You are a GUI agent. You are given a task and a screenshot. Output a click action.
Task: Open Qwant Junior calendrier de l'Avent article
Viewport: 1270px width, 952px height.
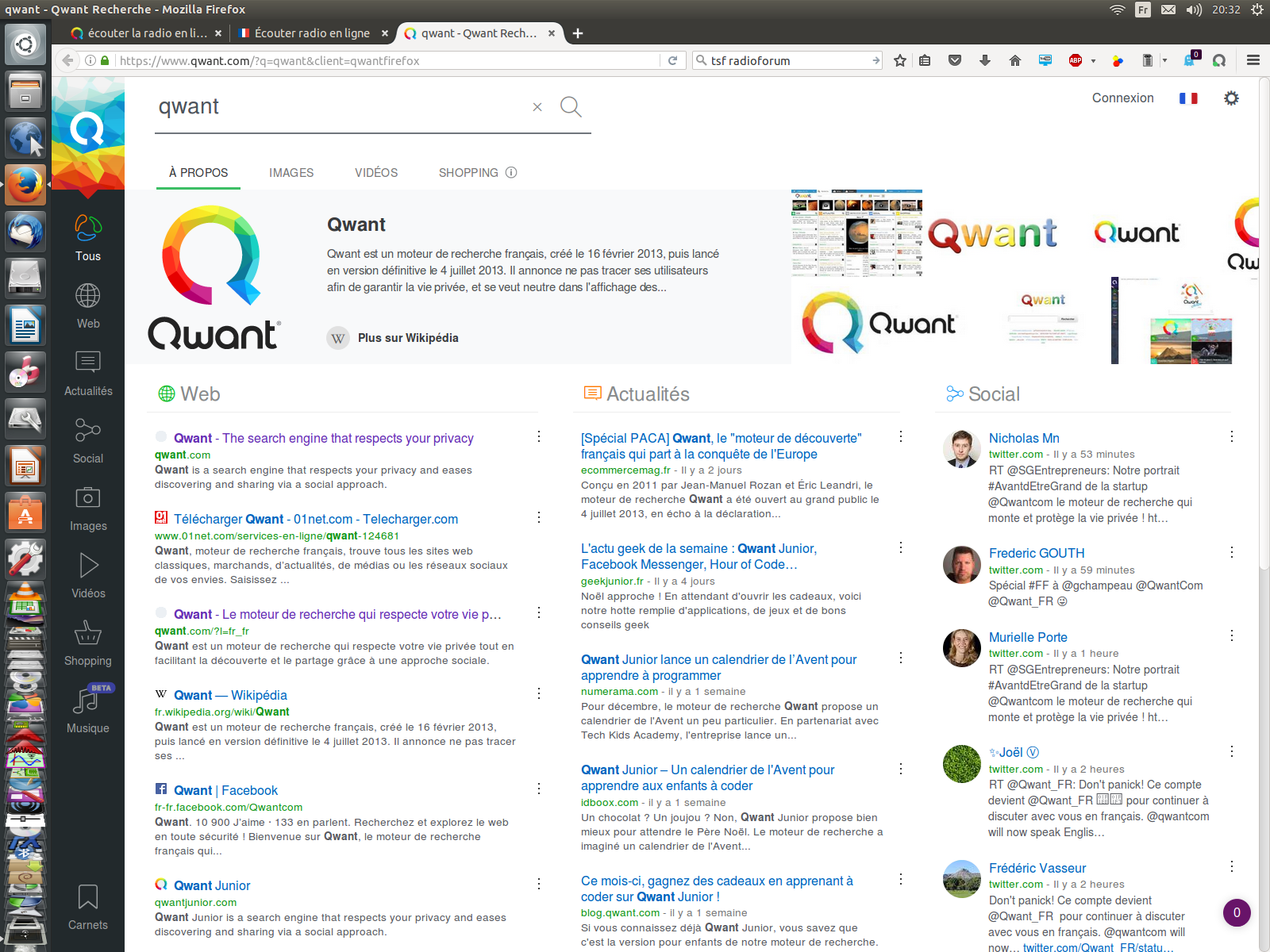click(719, 667)
